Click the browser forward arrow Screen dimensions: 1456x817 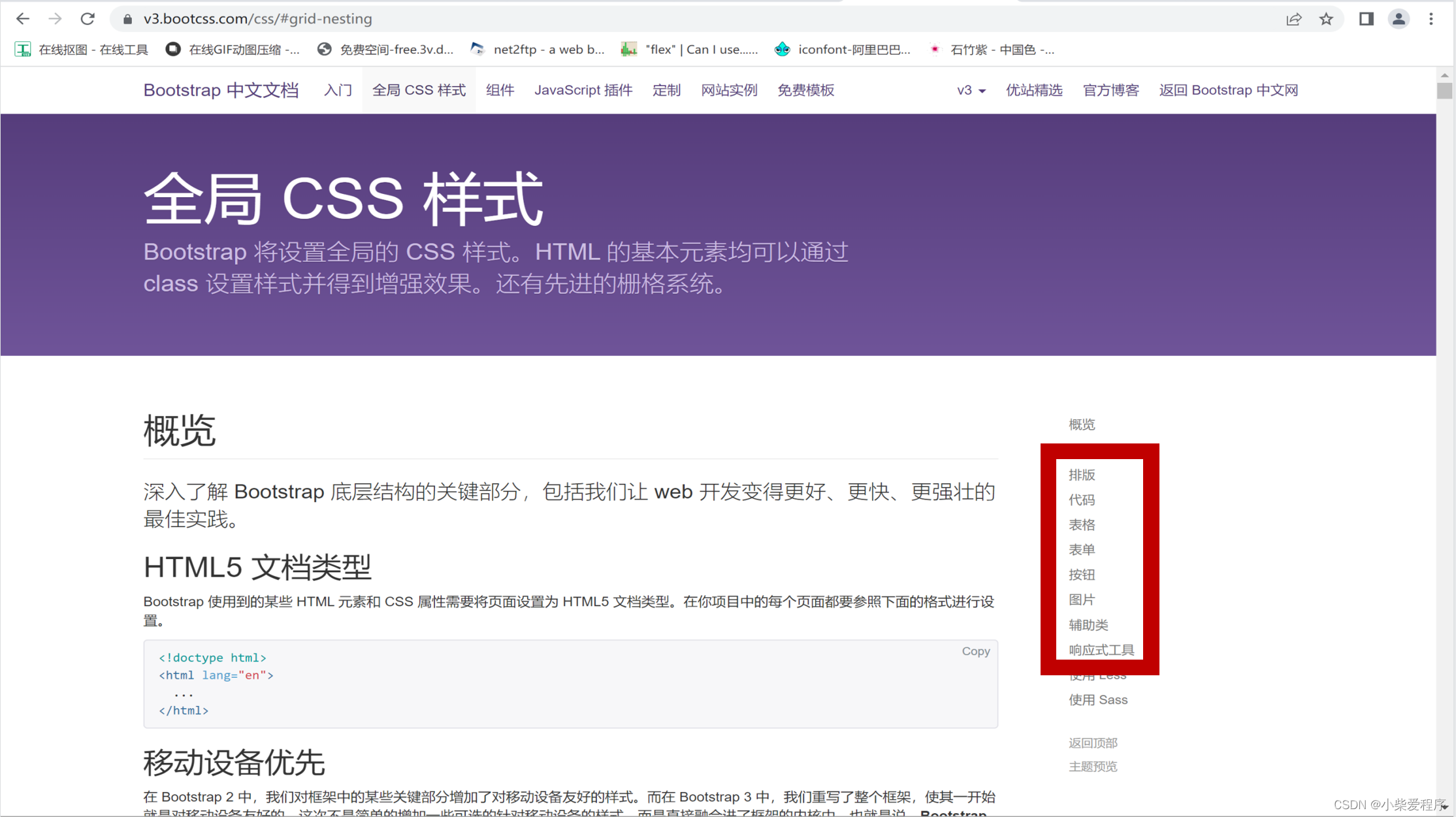point(56,19)
